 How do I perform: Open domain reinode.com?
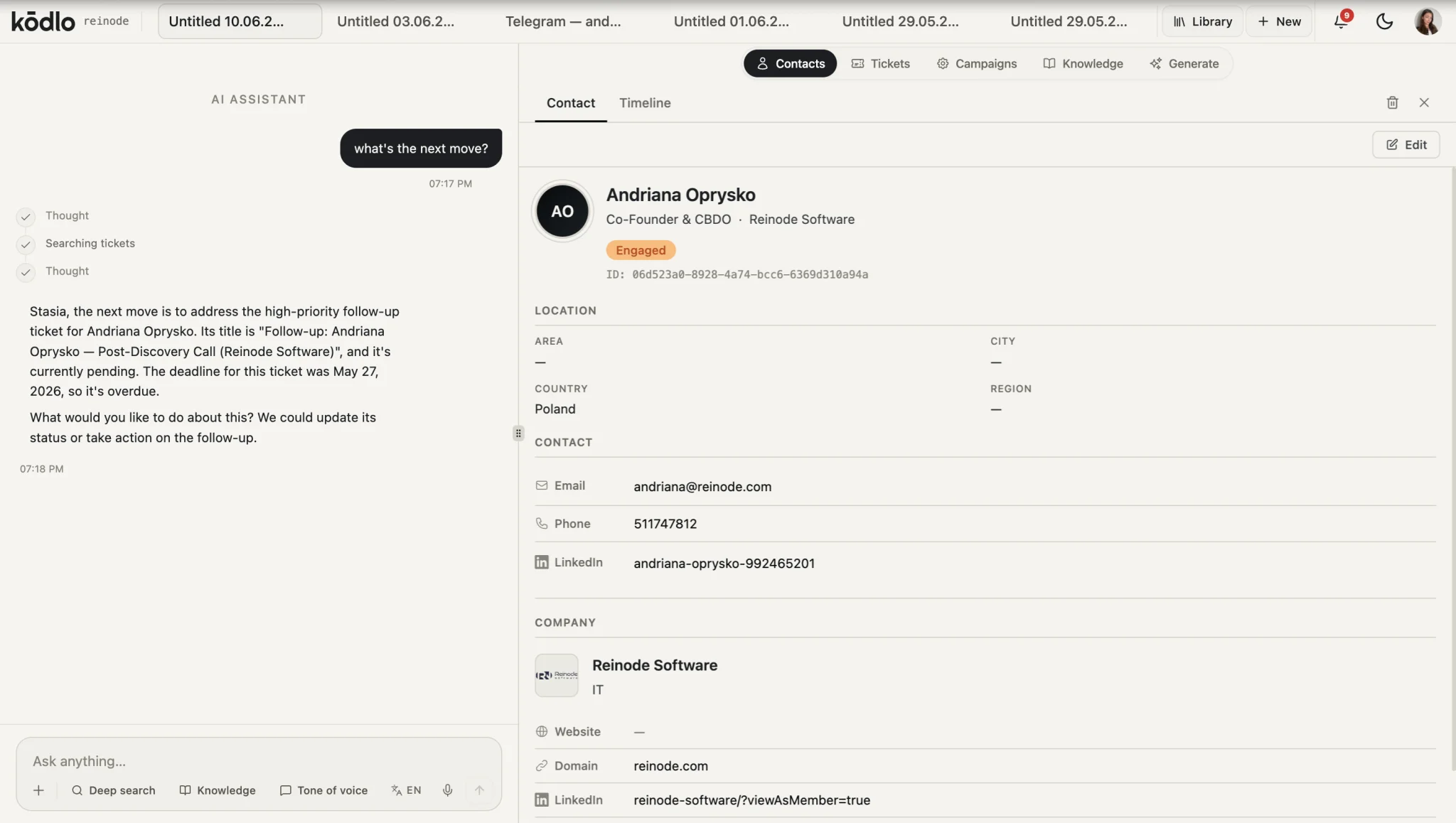click(670, 766)
